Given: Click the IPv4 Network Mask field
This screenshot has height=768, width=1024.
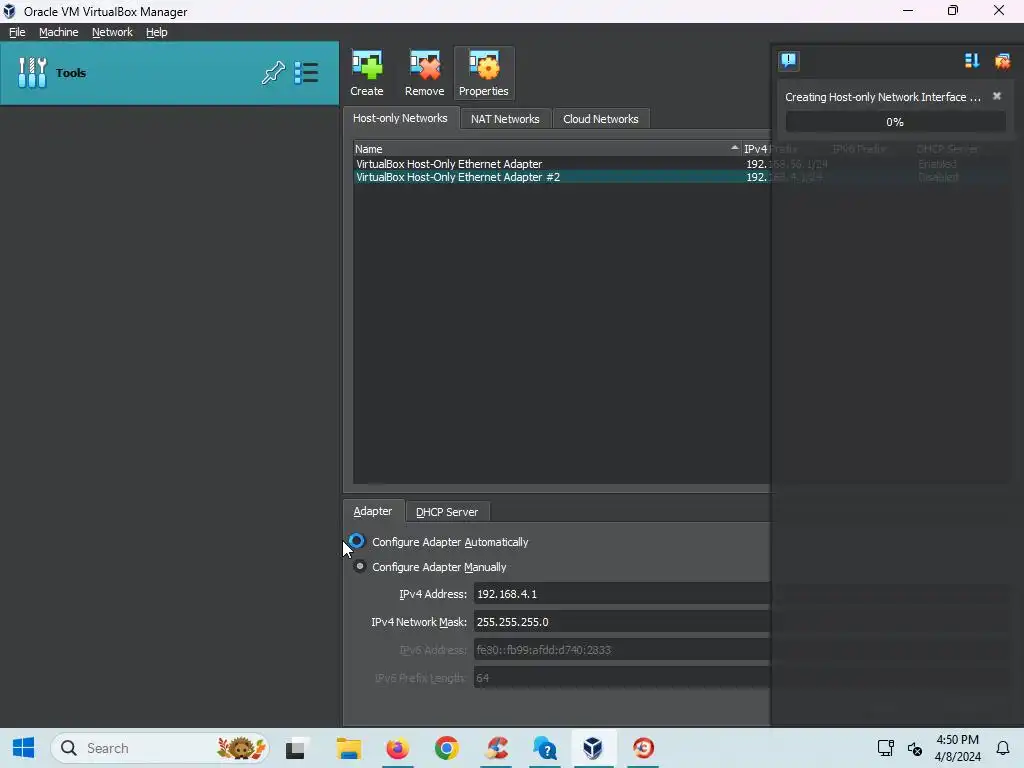Looking at the screenshot, I should click(622, 622).
